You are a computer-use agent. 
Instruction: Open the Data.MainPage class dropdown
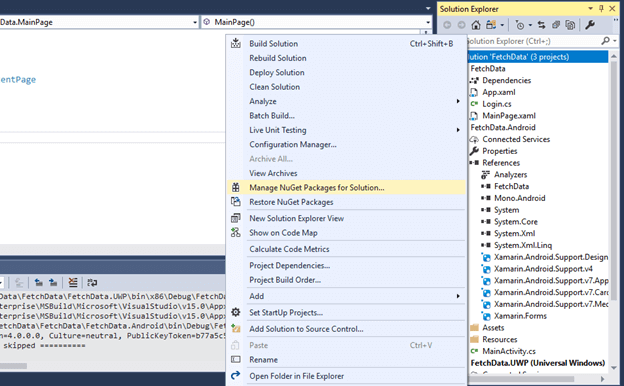click(x=195, y=22)
